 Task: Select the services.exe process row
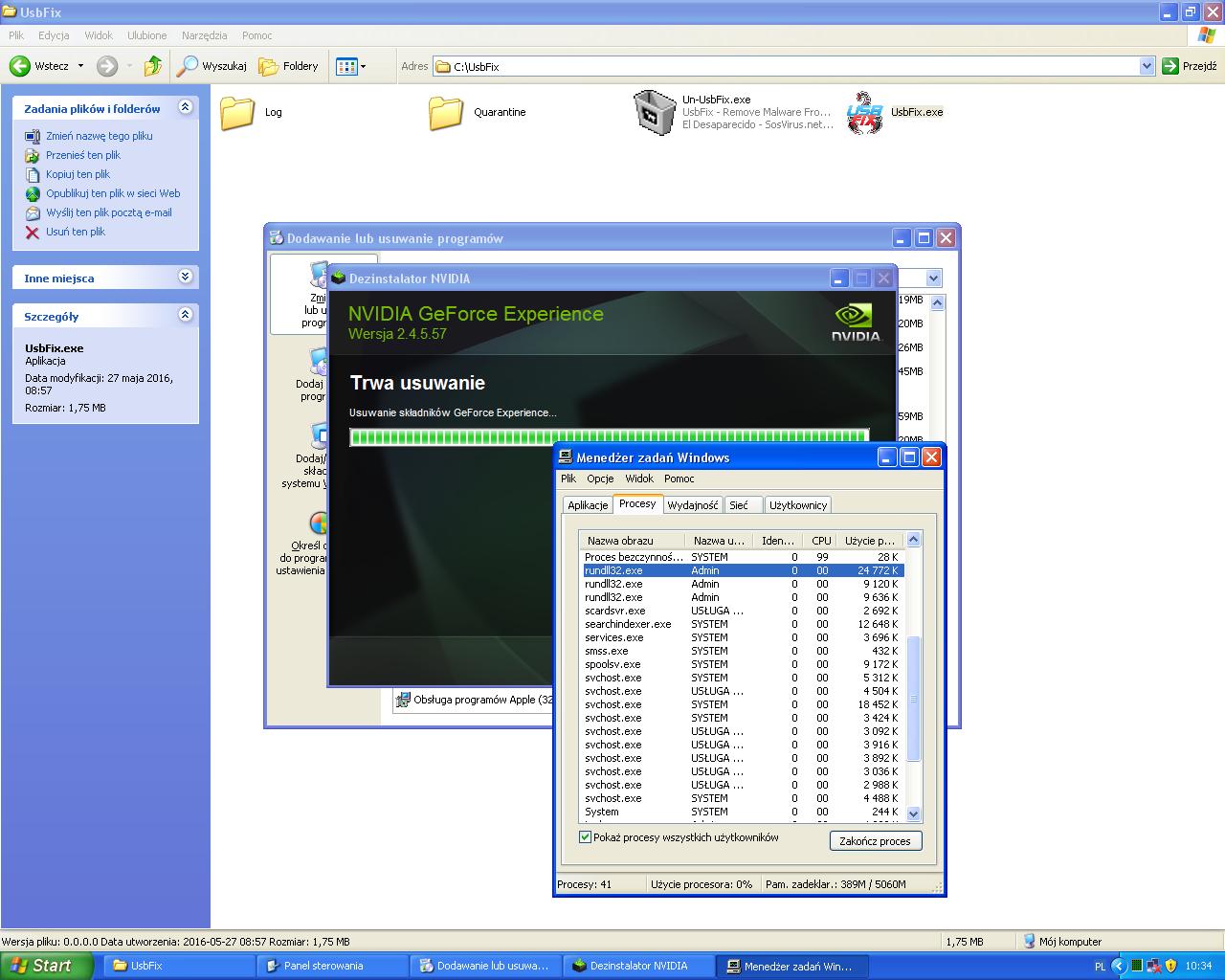743,637
